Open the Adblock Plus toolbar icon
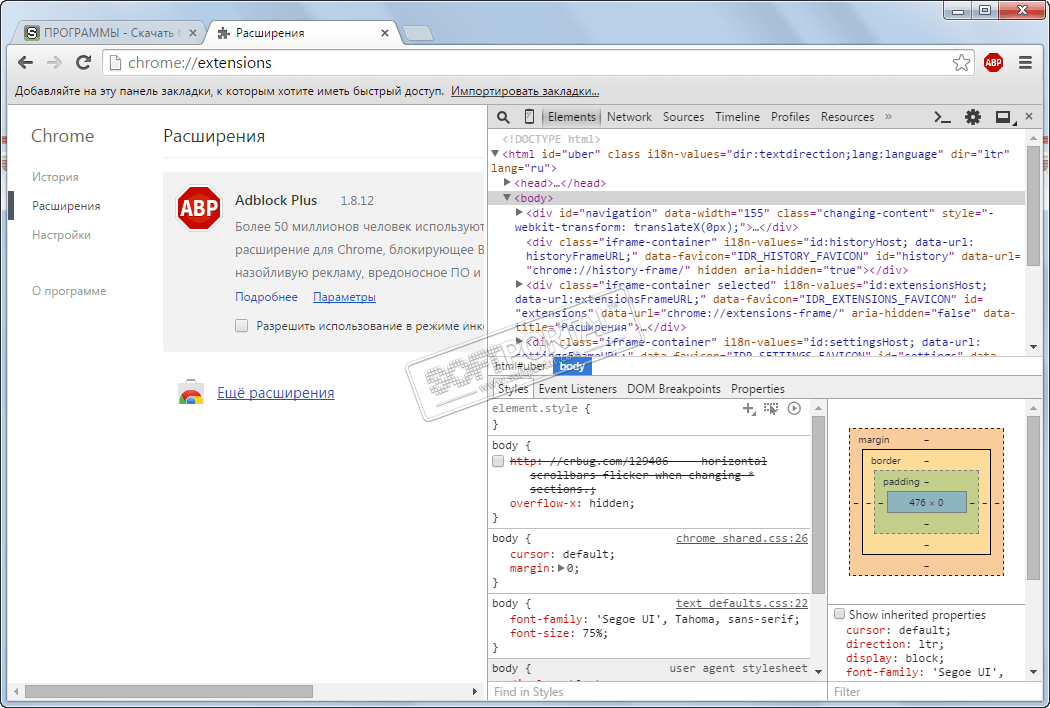Image resolution: width=1050 pixels, height=708 pixels. (993, 62)
